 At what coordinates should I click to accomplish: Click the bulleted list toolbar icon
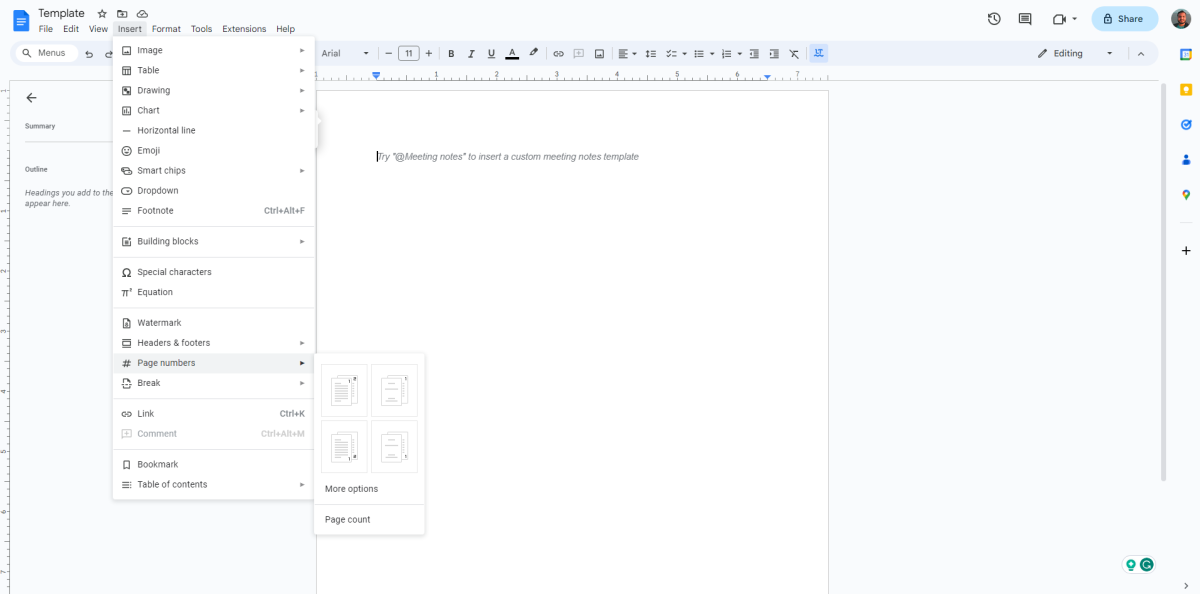tap(699, 53)
